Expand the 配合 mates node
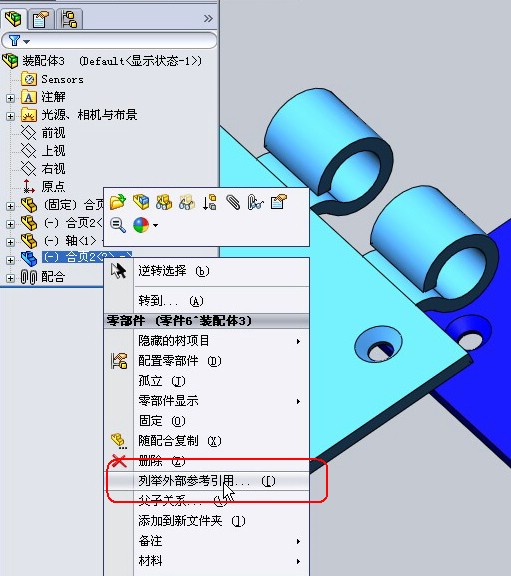The image size is (511, 576). pyautogui.click(x=10, y=278)
